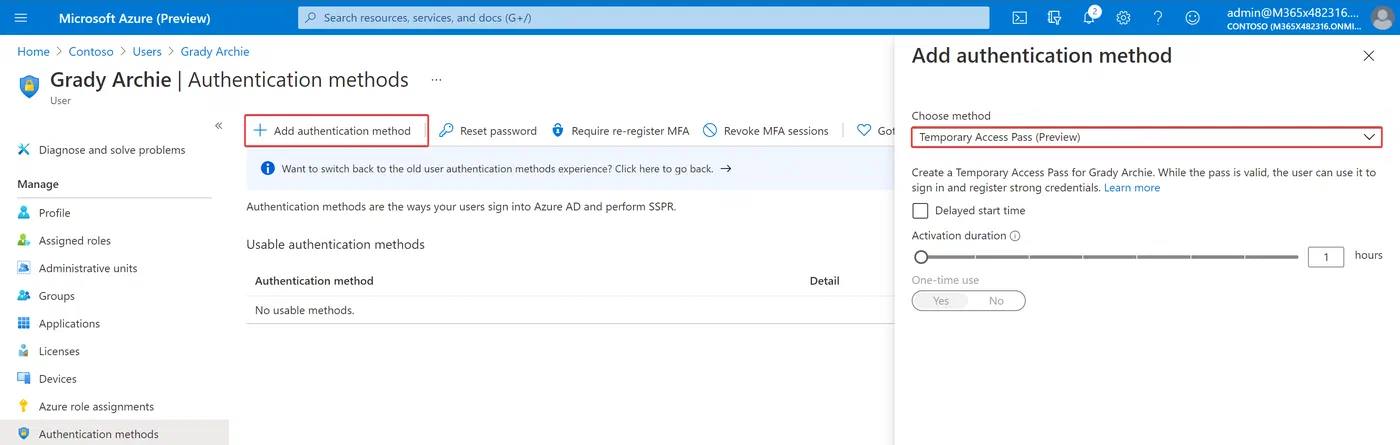Image resolution: width=1400 pixels, height=445 pixels.
Task: Click the Activation duration info icon
Action: tap(1015, 236)
